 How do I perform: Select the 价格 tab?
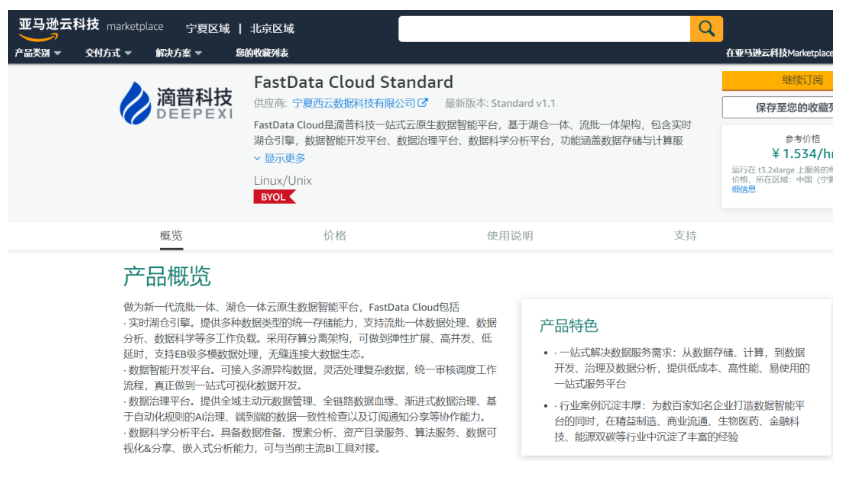335,236
